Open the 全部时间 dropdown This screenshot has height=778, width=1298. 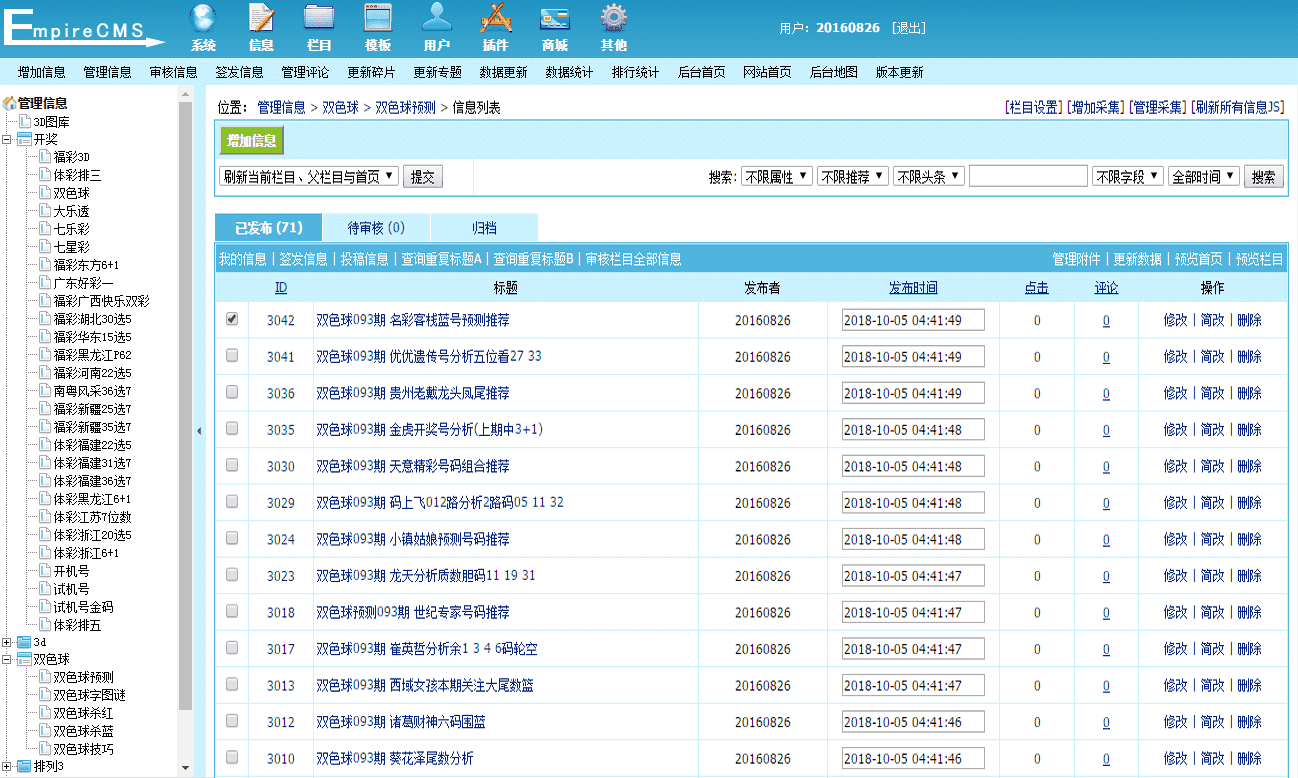click(1203, 177)
